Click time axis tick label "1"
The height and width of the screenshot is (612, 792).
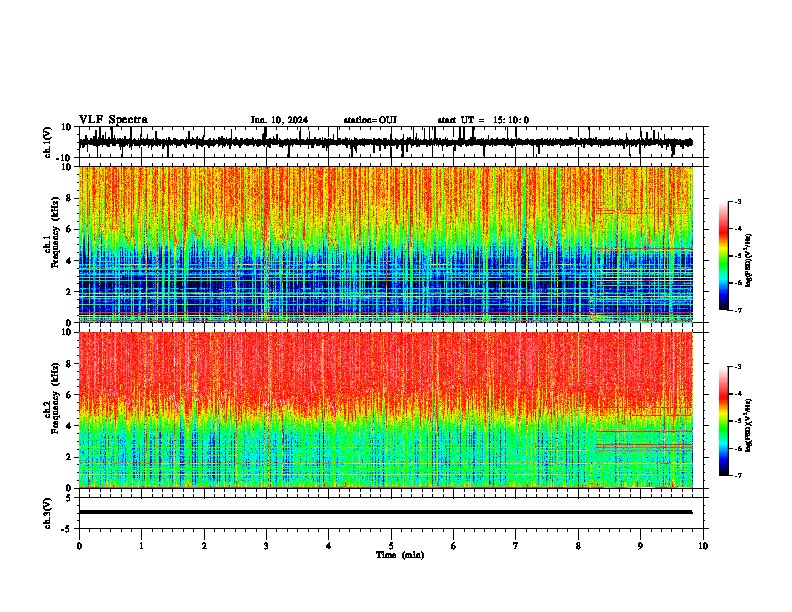tap(141, 546)
